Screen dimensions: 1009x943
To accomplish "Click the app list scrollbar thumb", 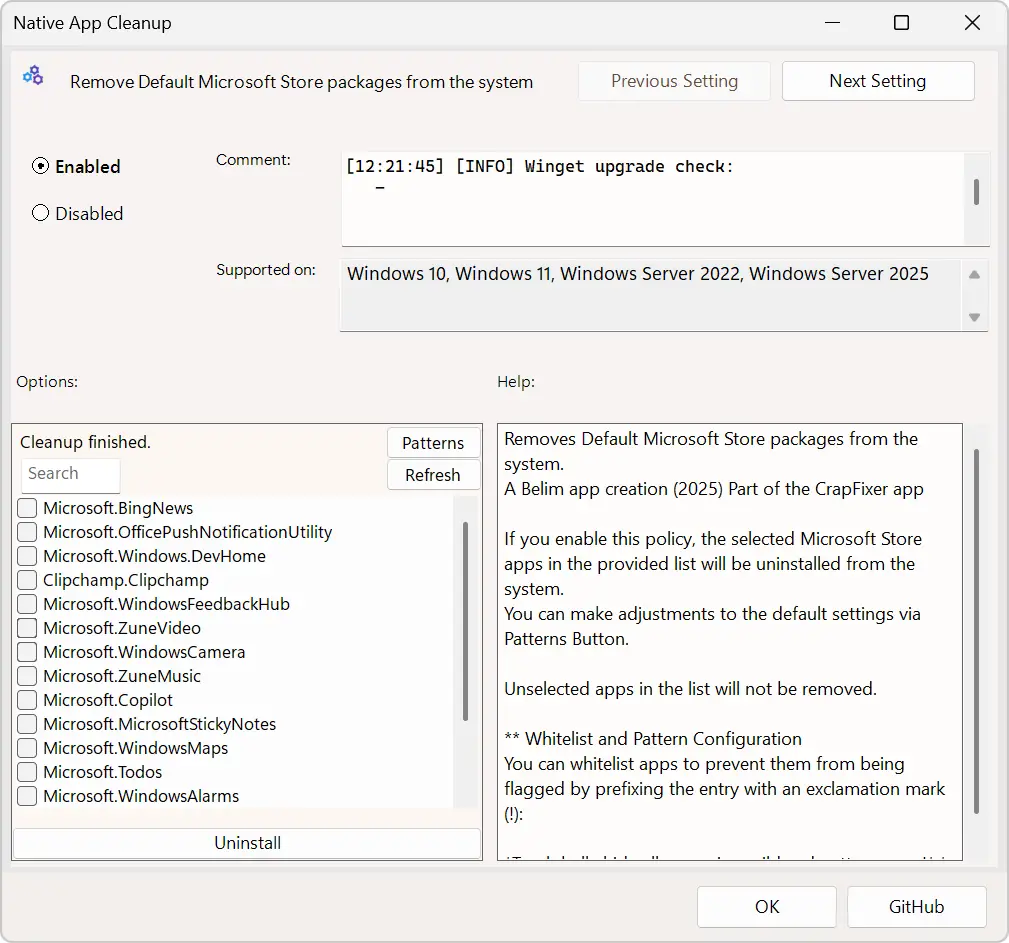I will (465, 621).
